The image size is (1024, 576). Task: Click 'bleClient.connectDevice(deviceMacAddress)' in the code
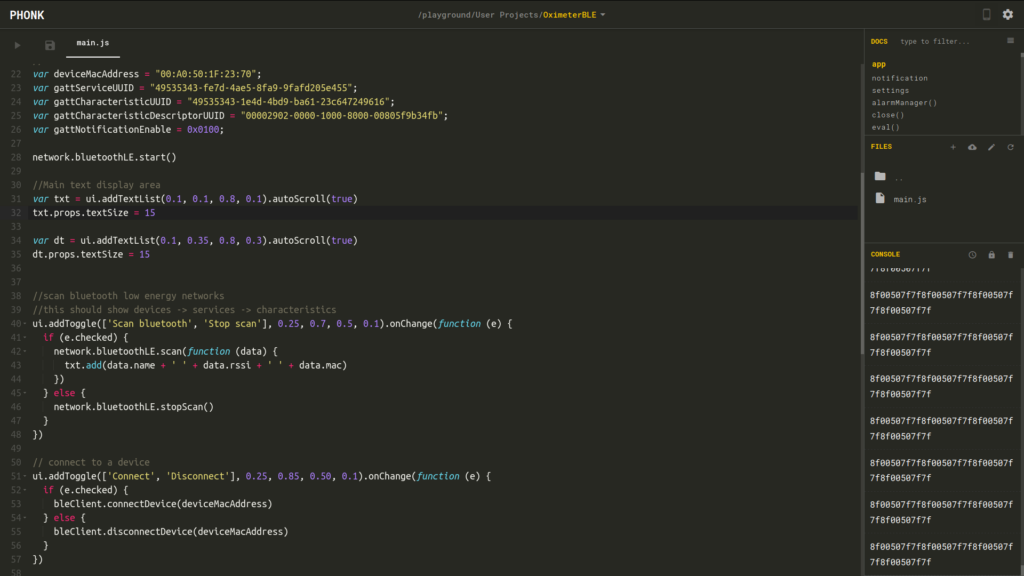point(163,504)
